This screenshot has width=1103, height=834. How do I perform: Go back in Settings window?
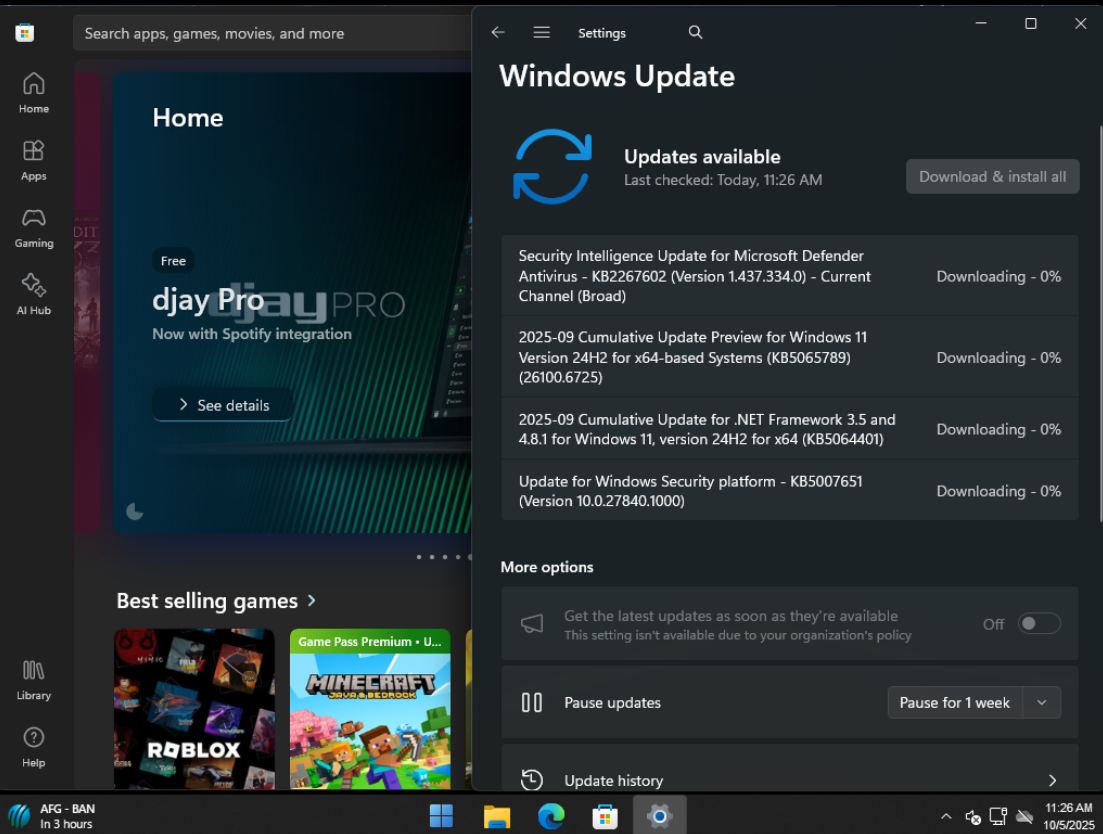tap(498, 32)
